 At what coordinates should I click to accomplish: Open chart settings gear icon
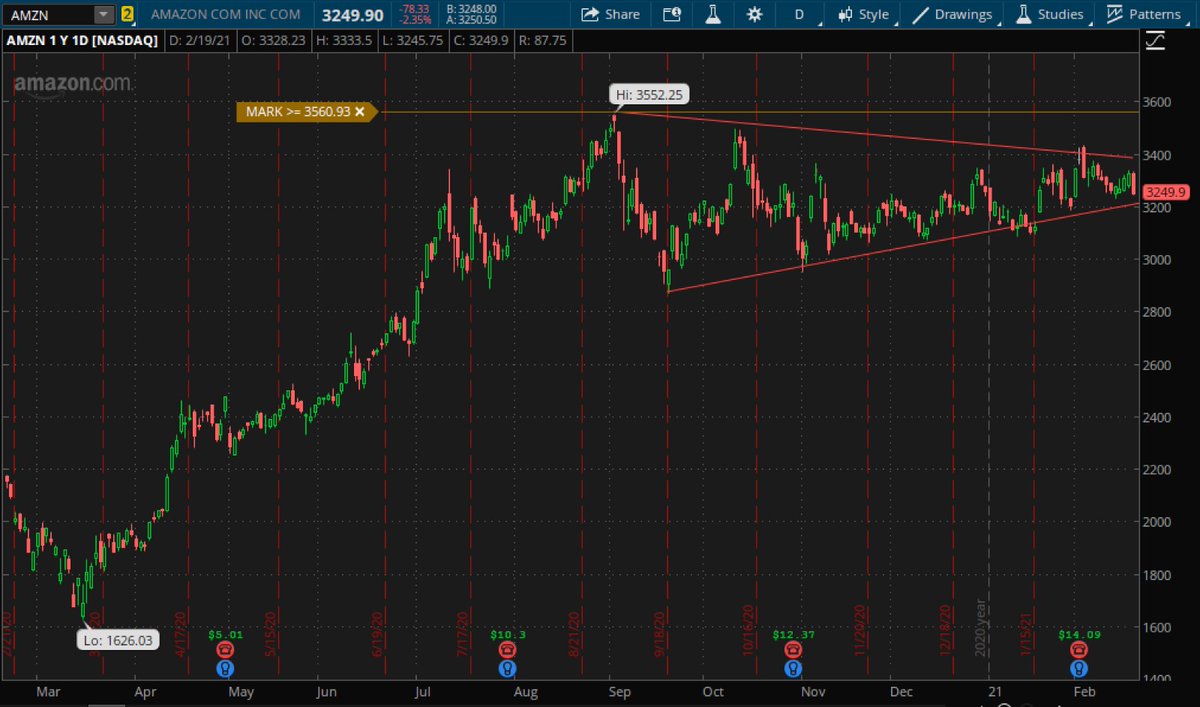pos(754,15)
